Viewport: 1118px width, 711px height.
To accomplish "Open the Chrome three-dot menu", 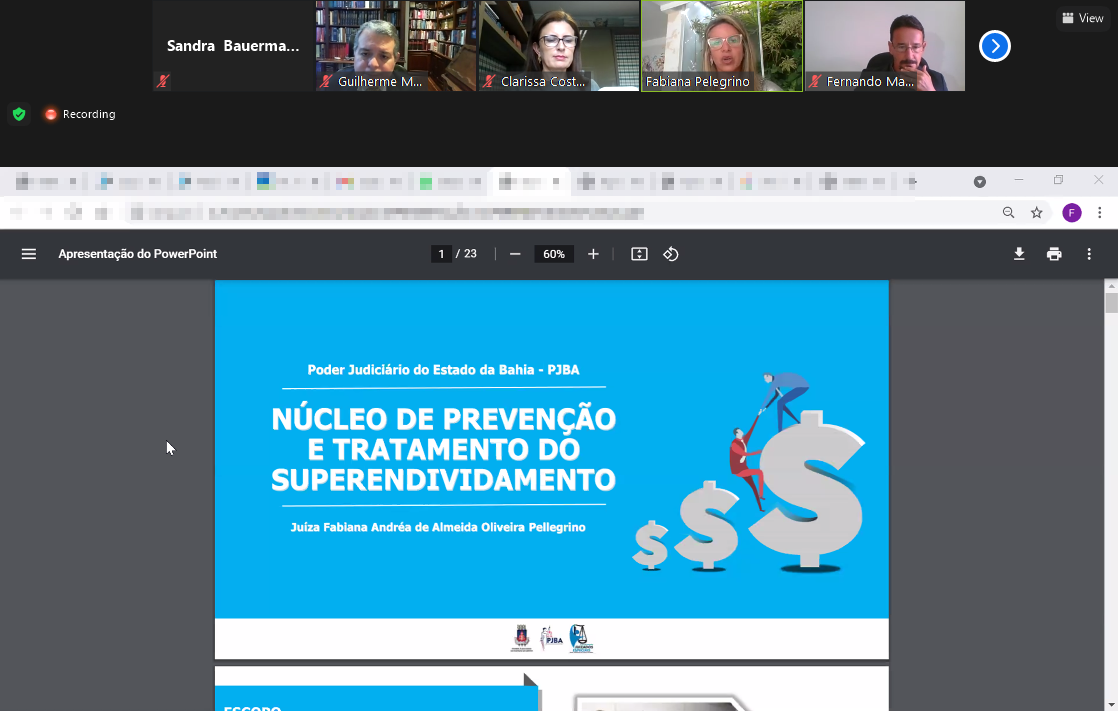I will [x=1099, y=212].
